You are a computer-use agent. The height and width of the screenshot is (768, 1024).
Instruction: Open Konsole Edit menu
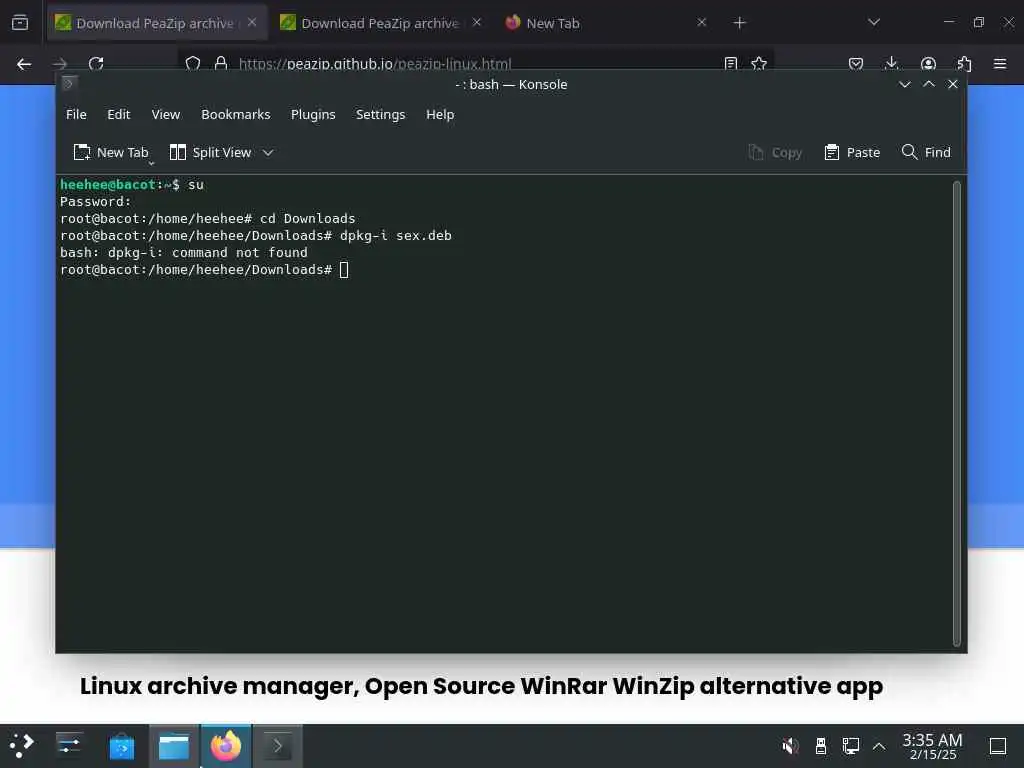[118, 114]
